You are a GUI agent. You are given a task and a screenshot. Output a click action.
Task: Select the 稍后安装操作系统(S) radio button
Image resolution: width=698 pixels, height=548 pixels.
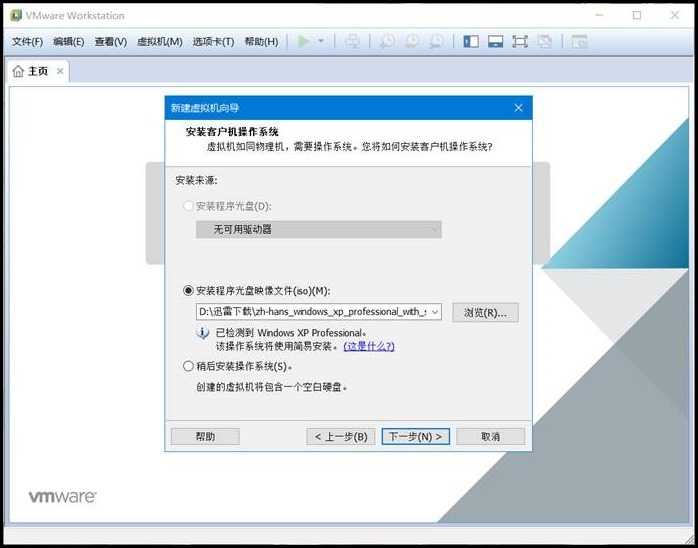188,366
